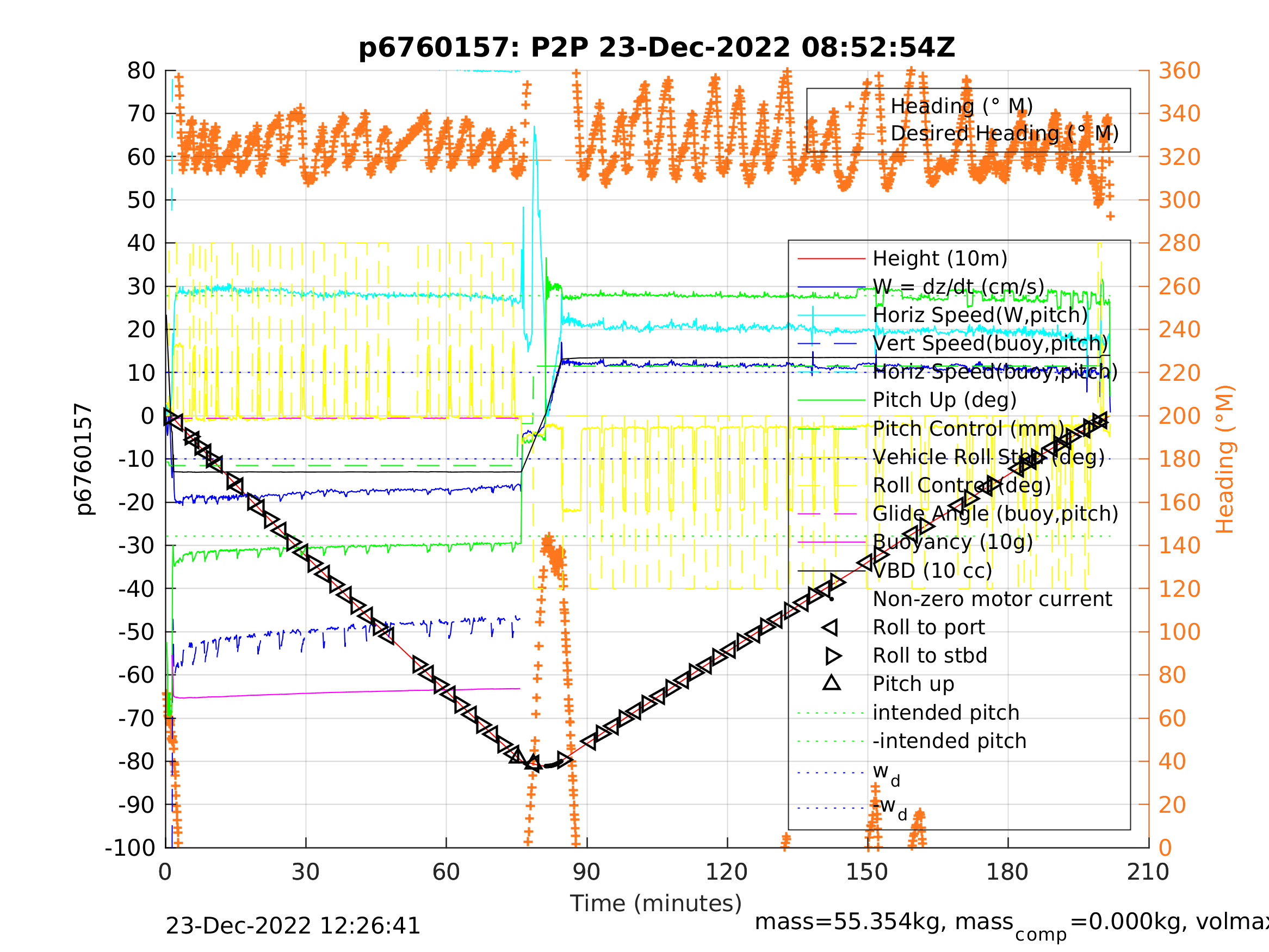Click the 'Buoyancy (10g)' legend label
The image size is (1269, 952).
click(953, 542)
